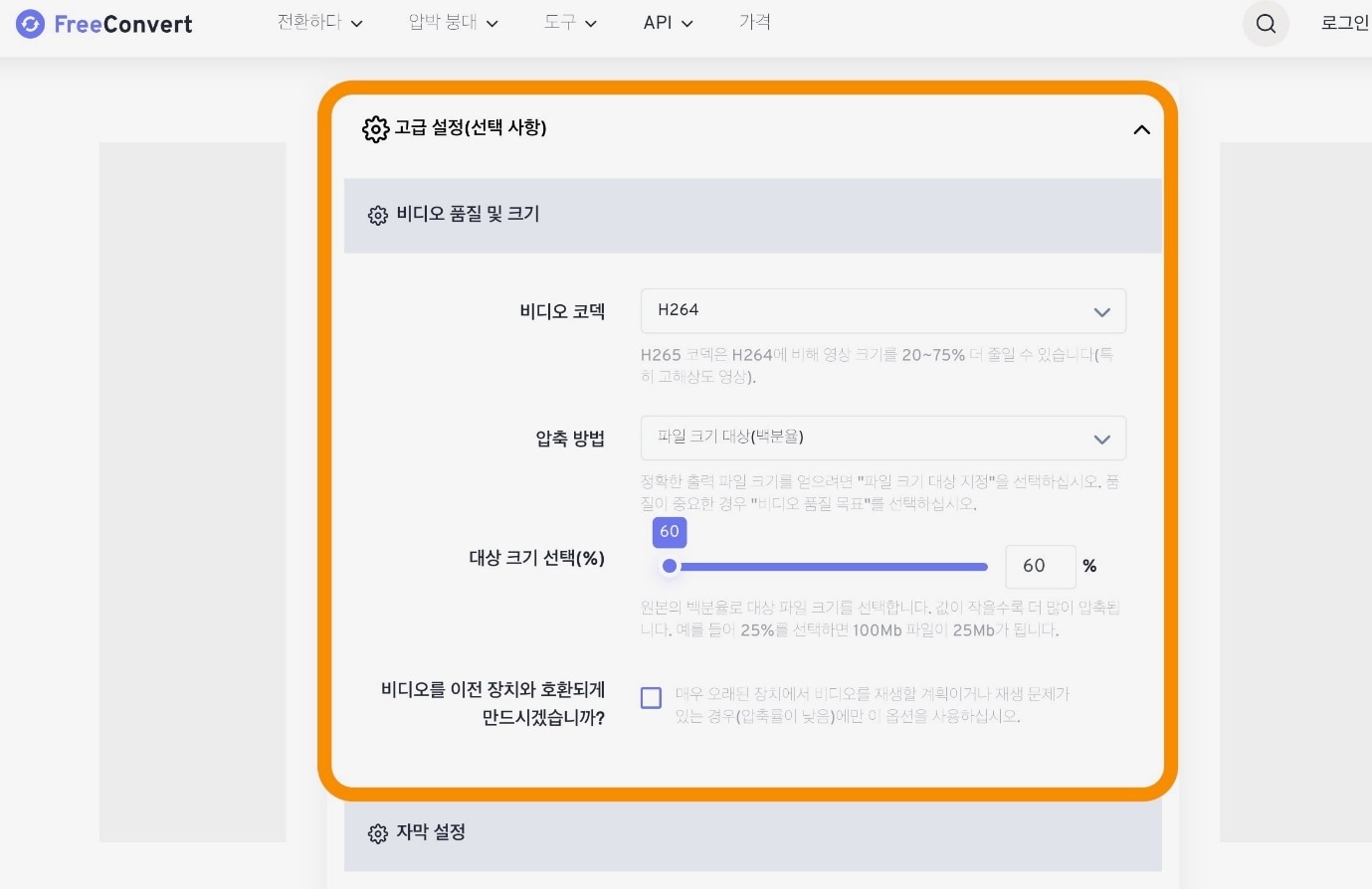
Task: Open the 압축 방법 dropdown
Action: coord(882,439)
